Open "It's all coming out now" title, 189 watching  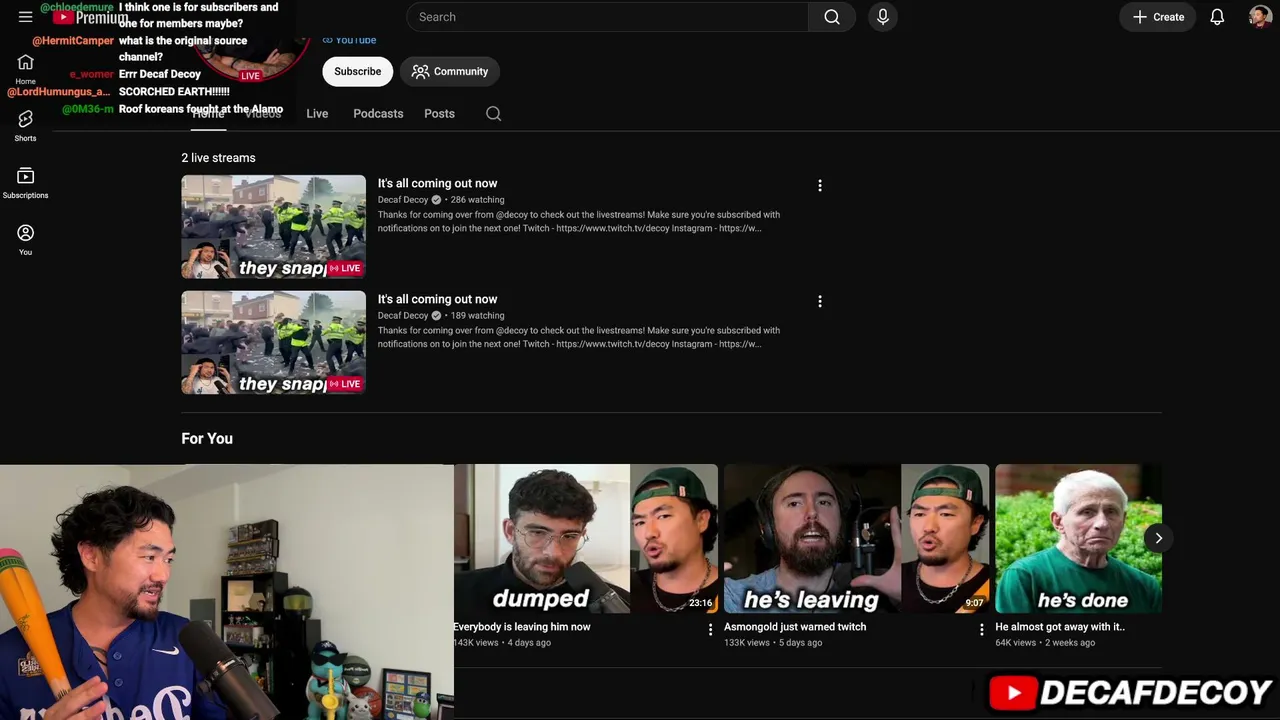[x=438, y=300]
